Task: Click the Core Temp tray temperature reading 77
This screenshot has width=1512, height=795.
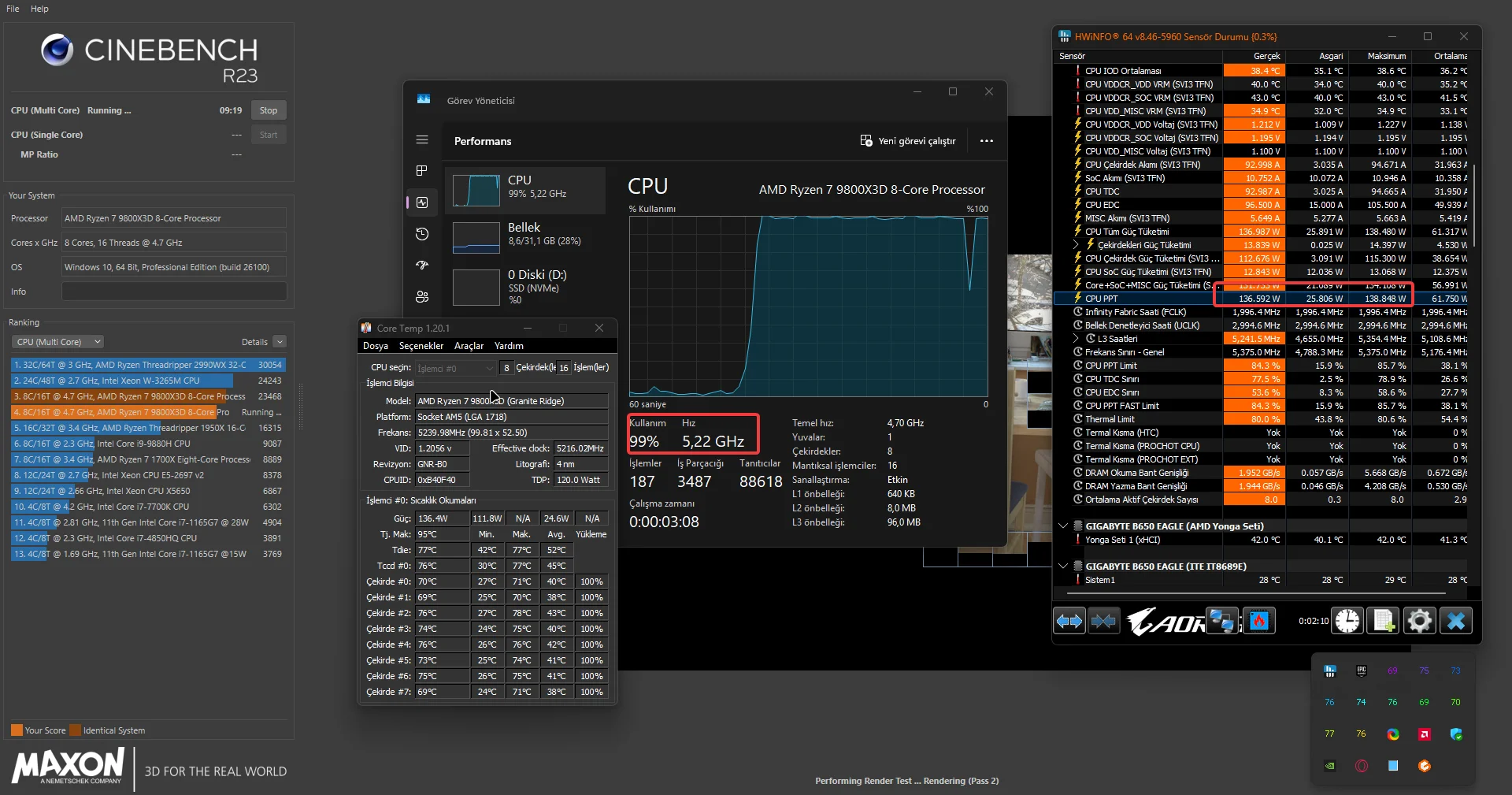Action: [x=1330, y=734]
